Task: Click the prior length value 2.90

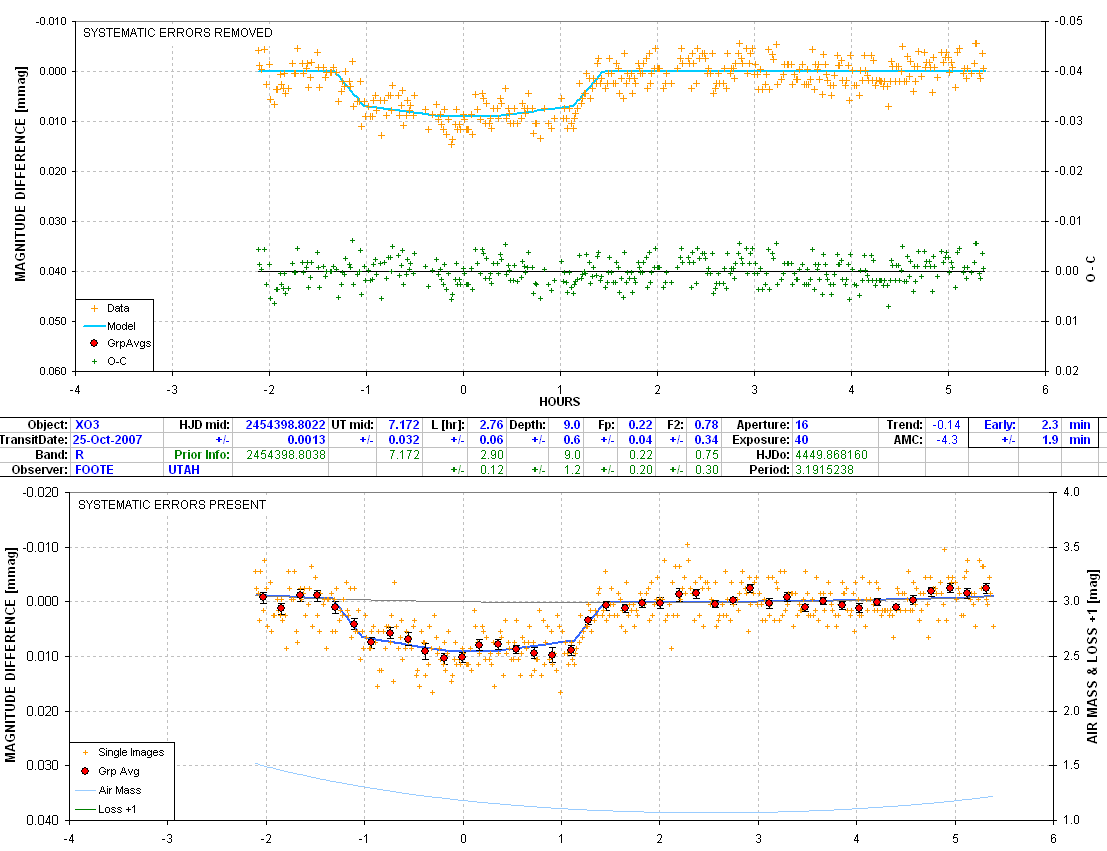Action: click(x=492, y=455)
